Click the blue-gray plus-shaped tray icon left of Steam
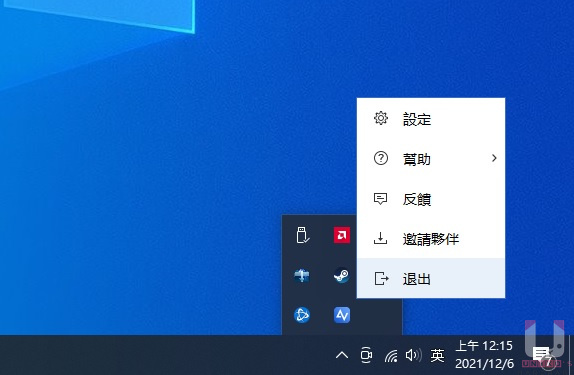Screen dimensions: 574x375 302,275
